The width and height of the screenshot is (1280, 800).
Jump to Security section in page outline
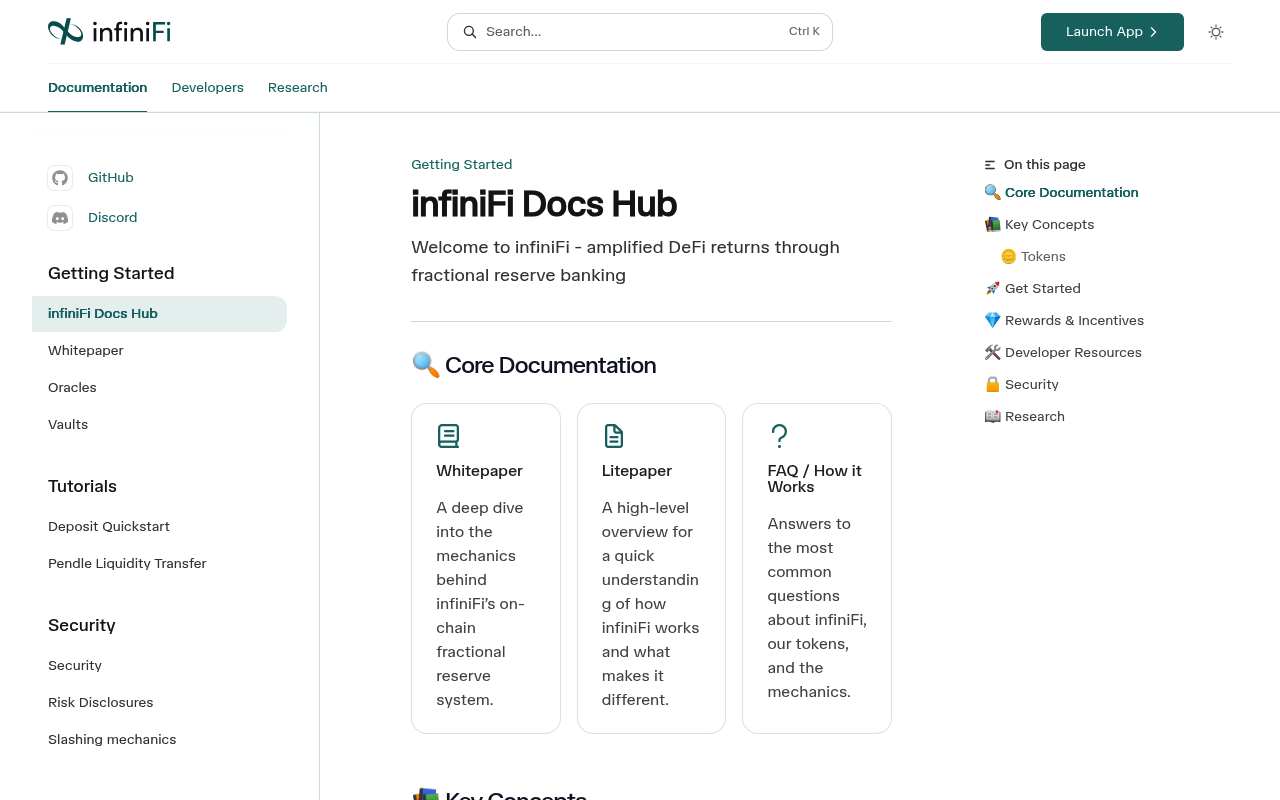point(1021,385)
